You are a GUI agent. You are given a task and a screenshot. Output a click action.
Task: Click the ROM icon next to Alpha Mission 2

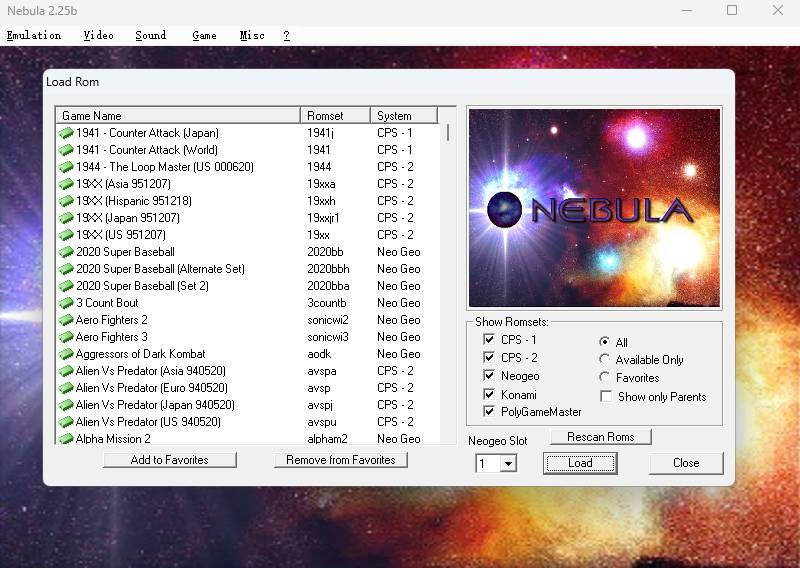coord(66,439)
